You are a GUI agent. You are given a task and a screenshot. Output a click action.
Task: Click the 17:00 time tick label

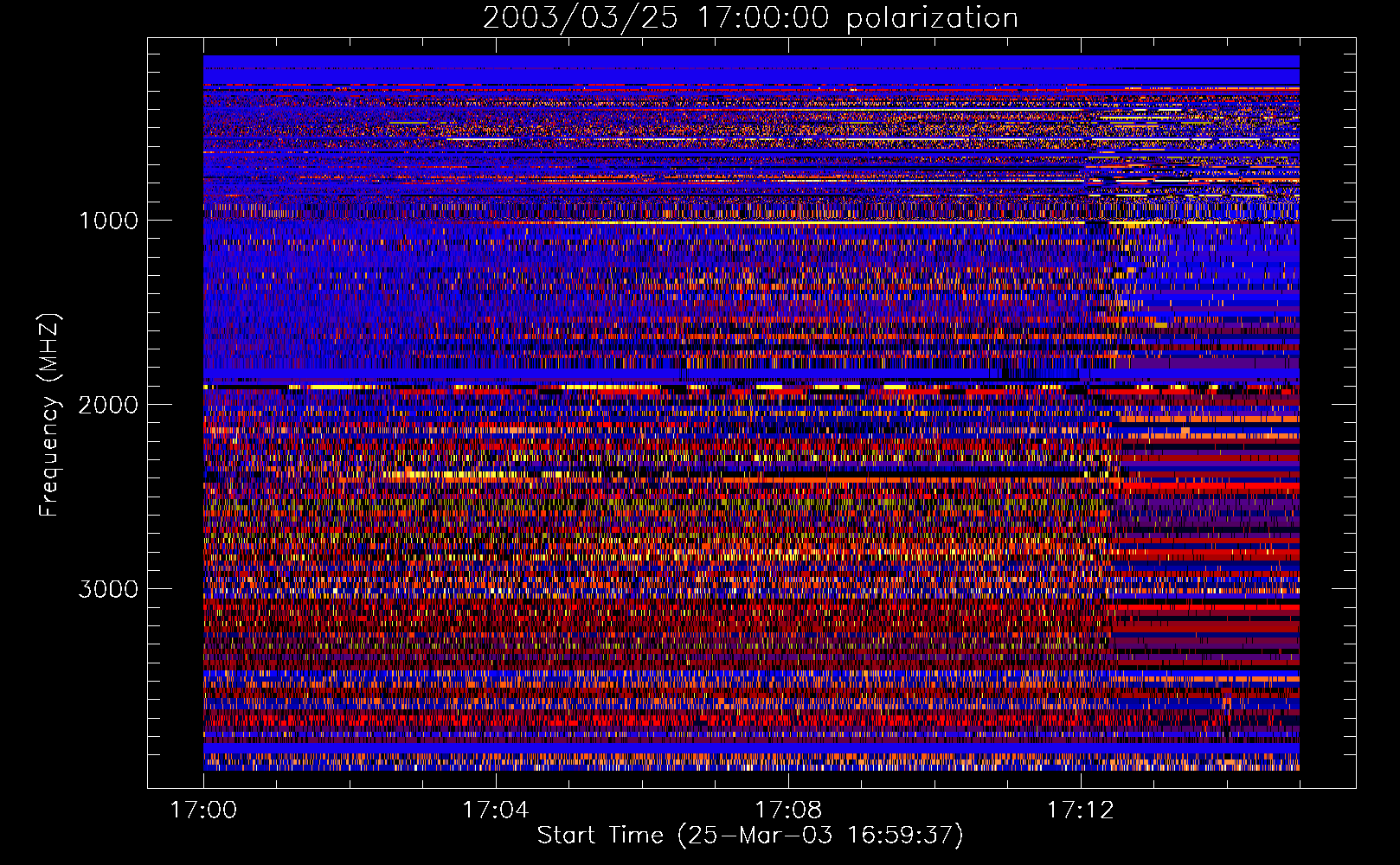click(x=203, y=811)
